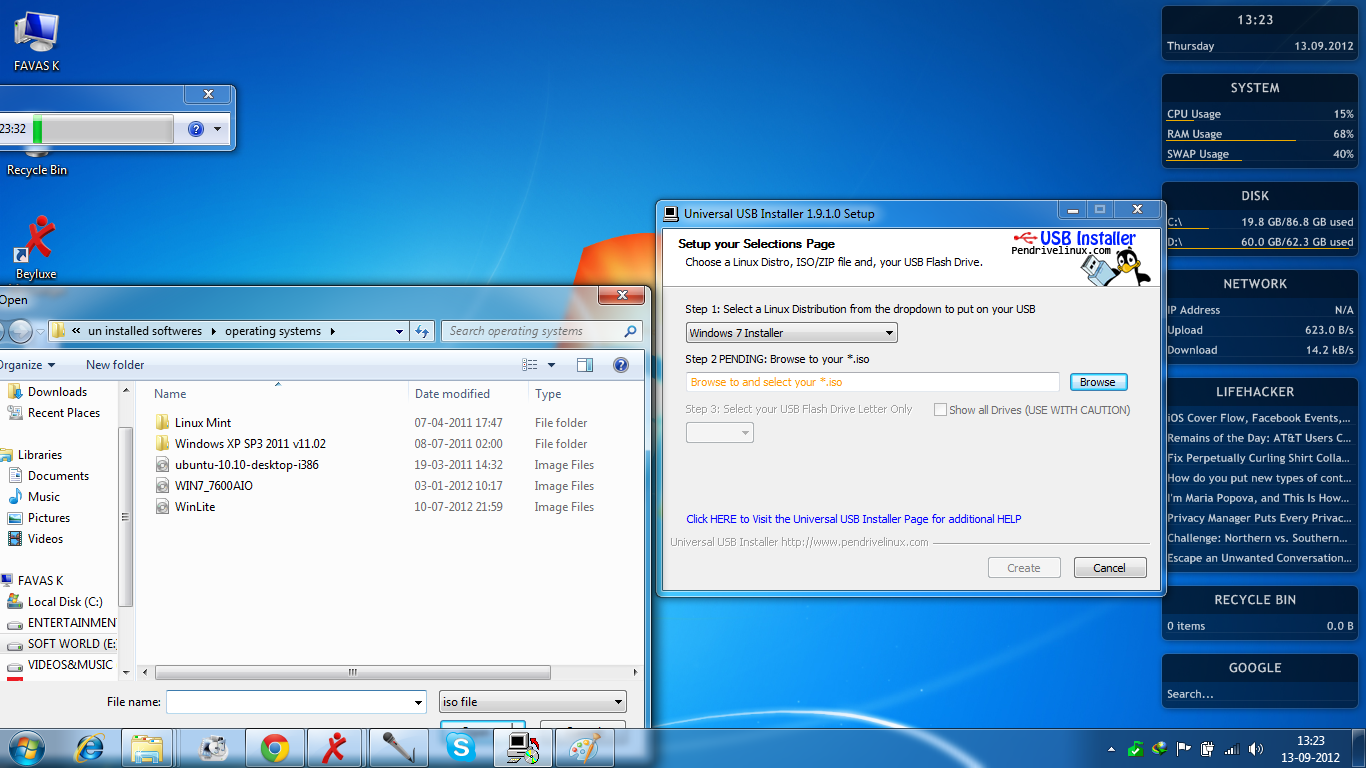This screenshot has width=1366, height=768.
Task: Open the FAVAS K desktop icon
Action: pyautogui.click(x=36, y=42)
